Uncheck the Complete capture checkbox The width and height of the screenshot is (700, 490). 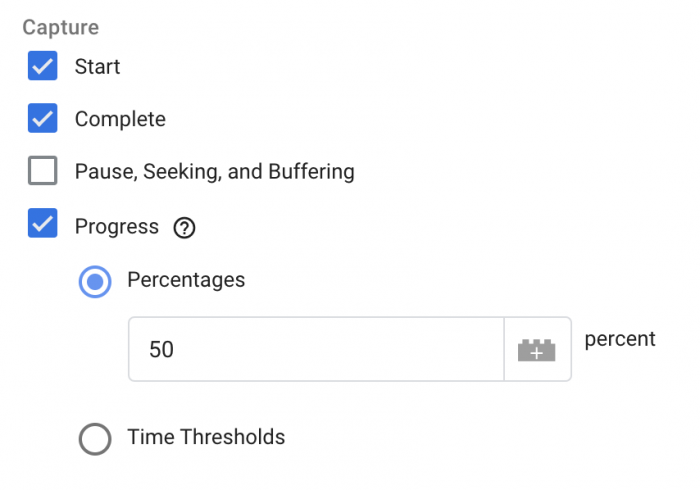(x=42, y=118)
